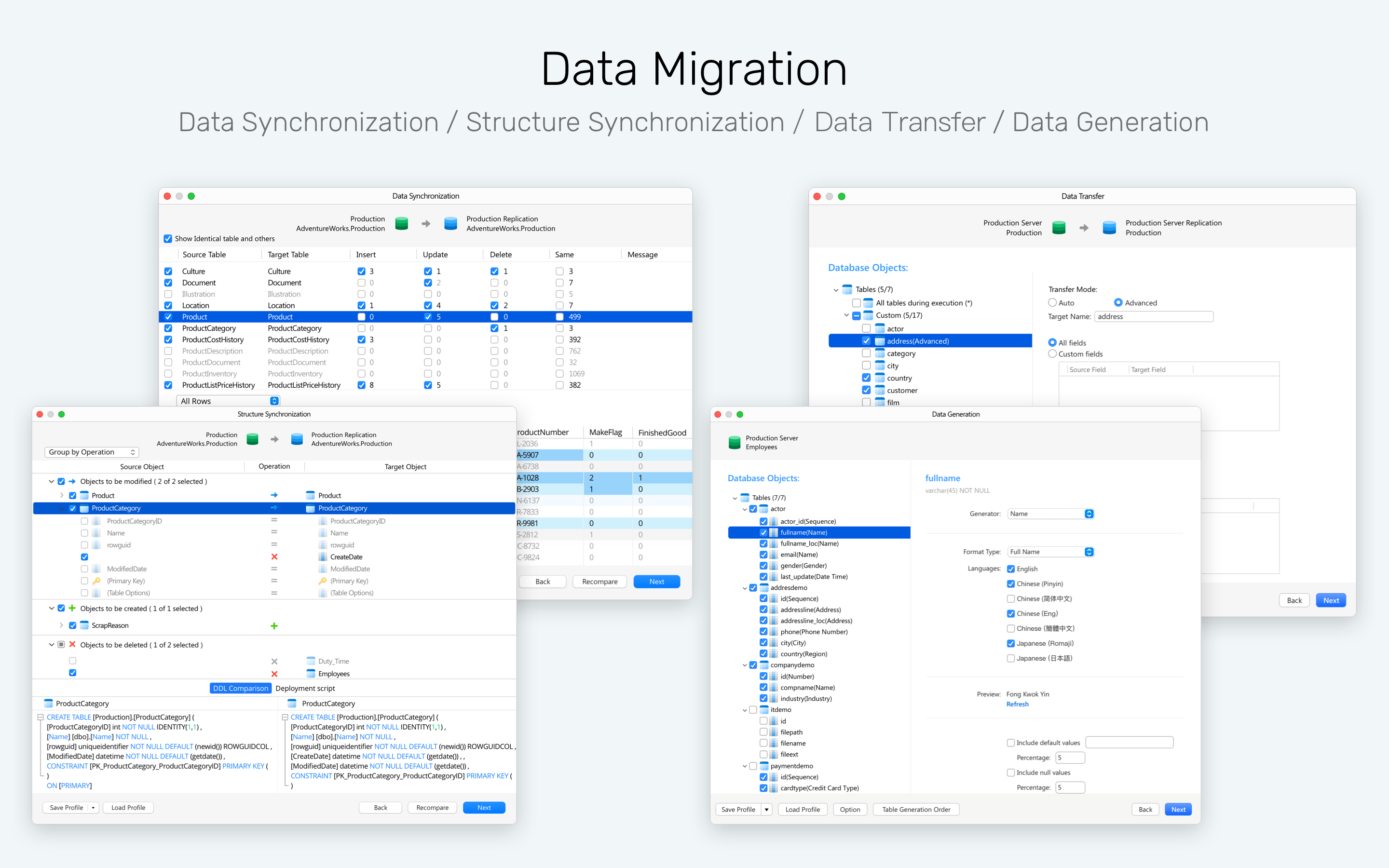1389x868 pixels.
Task: Switch to the Deployment script tab
Action: coord(305,688)
